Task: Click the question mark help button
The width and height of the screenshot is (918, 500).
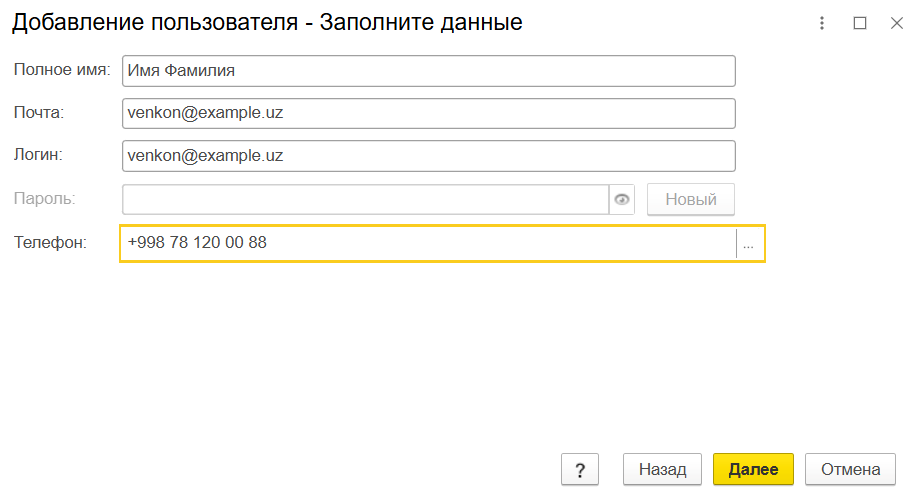Action: (x=580, y=469)
